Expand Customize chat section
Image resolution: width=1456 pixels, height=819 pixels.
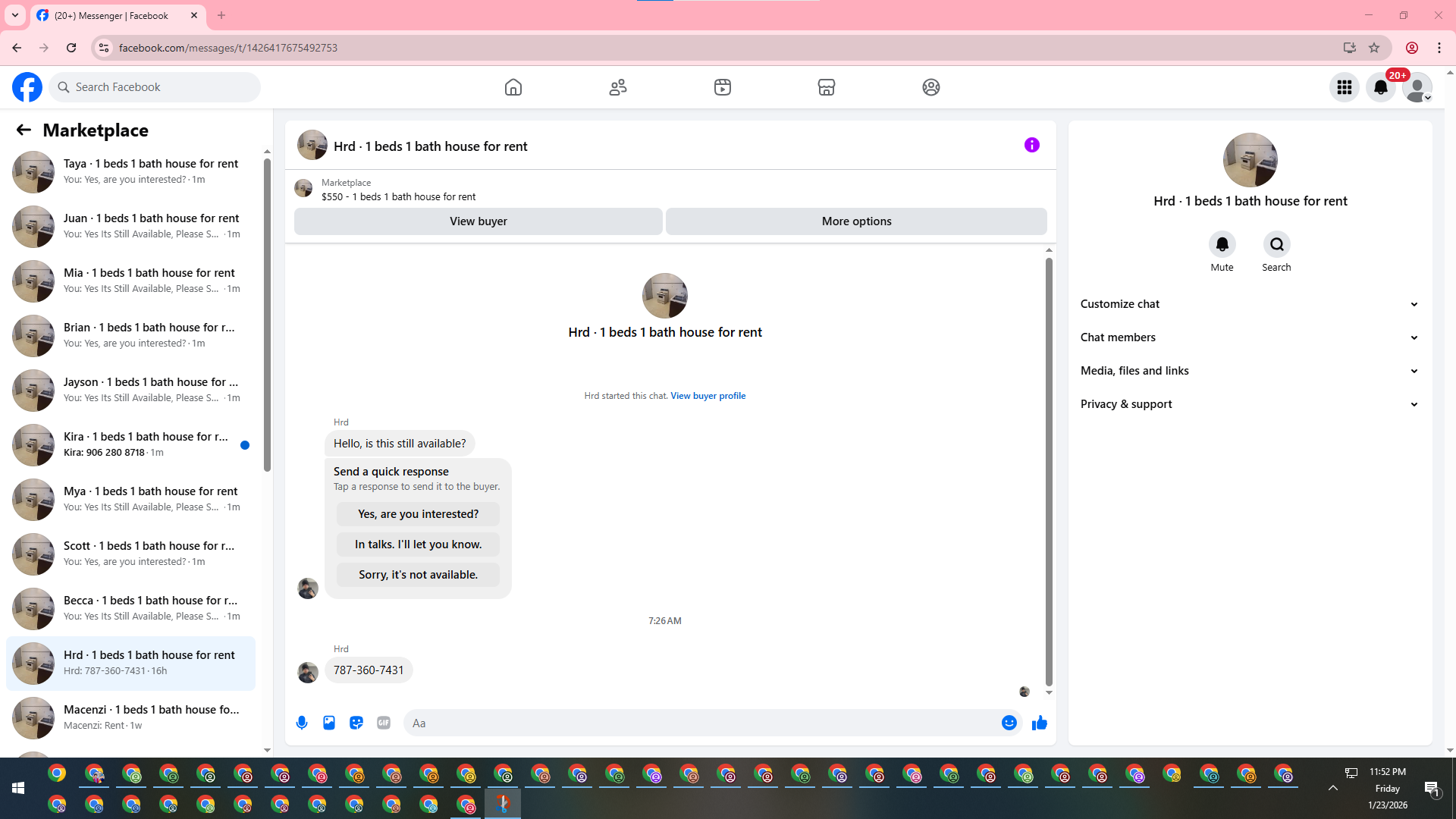click(1249, 304)
